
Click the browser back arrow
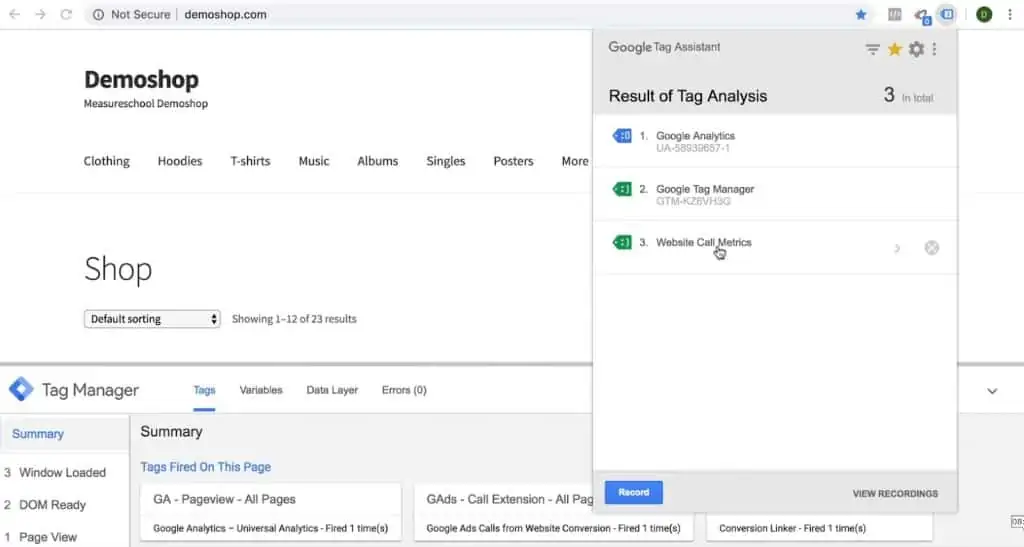pyautogui.click(x=14, y=14)
